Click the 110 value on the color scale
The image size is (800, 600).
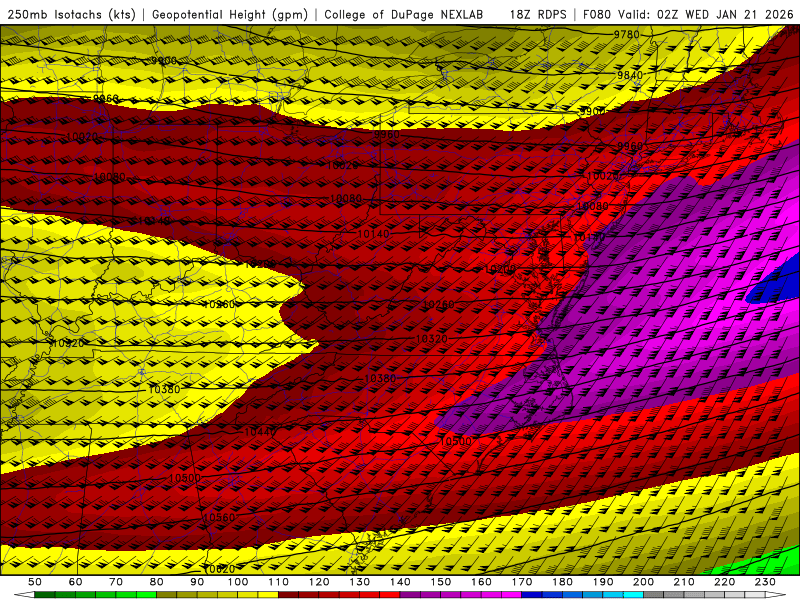click(x=278, y=582)
